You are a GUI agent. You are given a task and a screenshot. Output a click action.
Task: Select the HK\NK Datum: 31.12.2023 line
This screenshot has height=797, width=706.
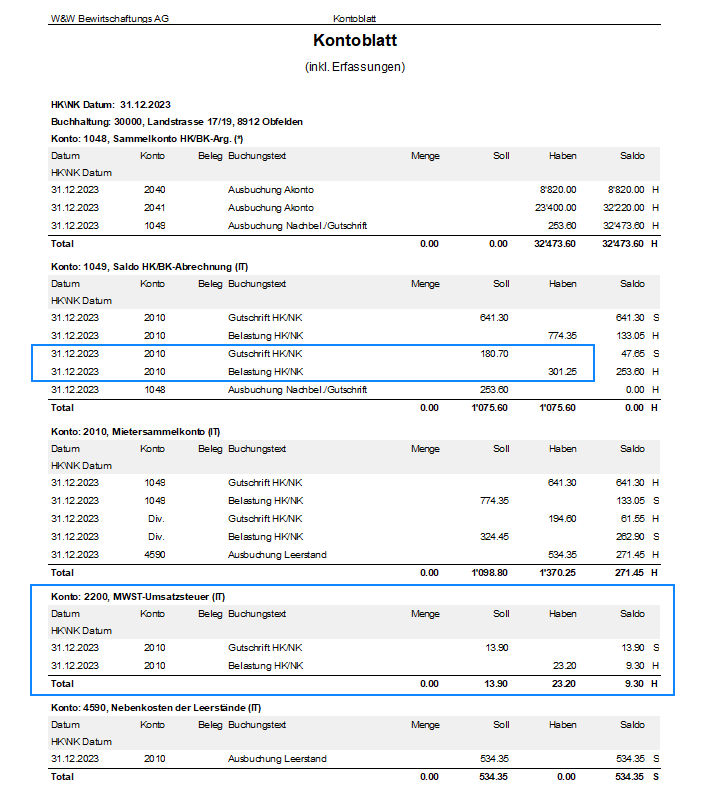point(111,105)
